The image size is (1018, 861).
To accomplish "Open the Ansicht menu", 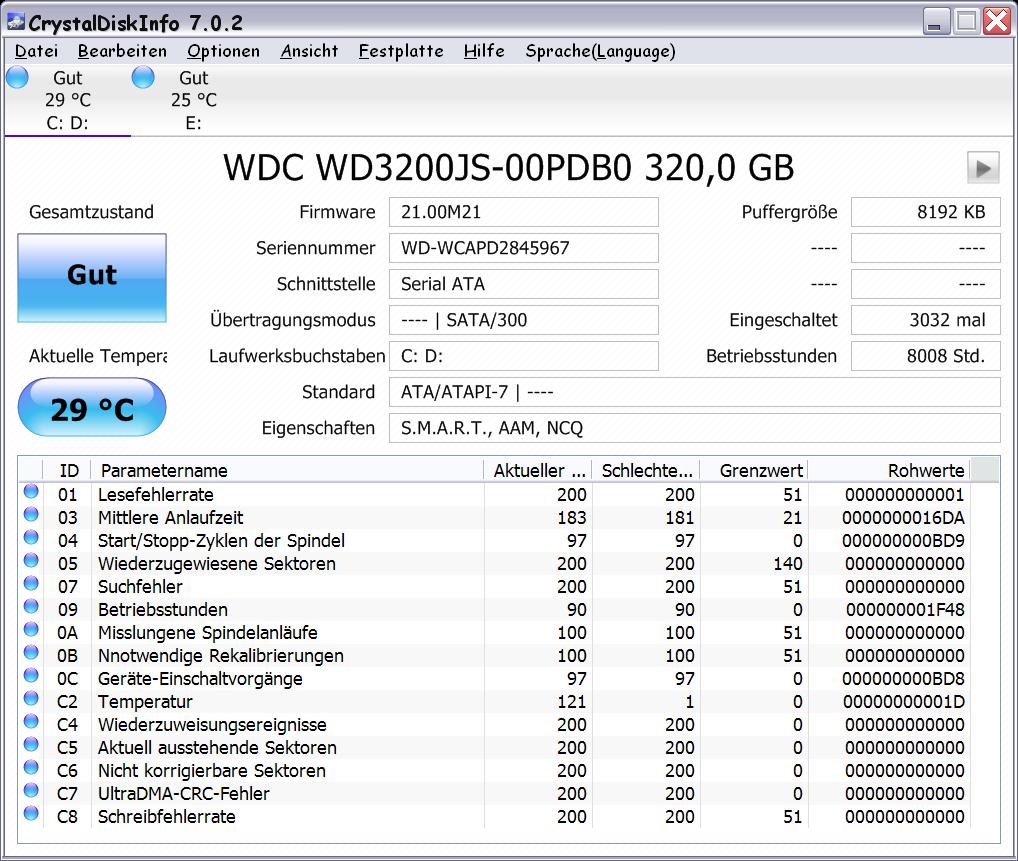I will pyautogui.click(x=309, y=51).
